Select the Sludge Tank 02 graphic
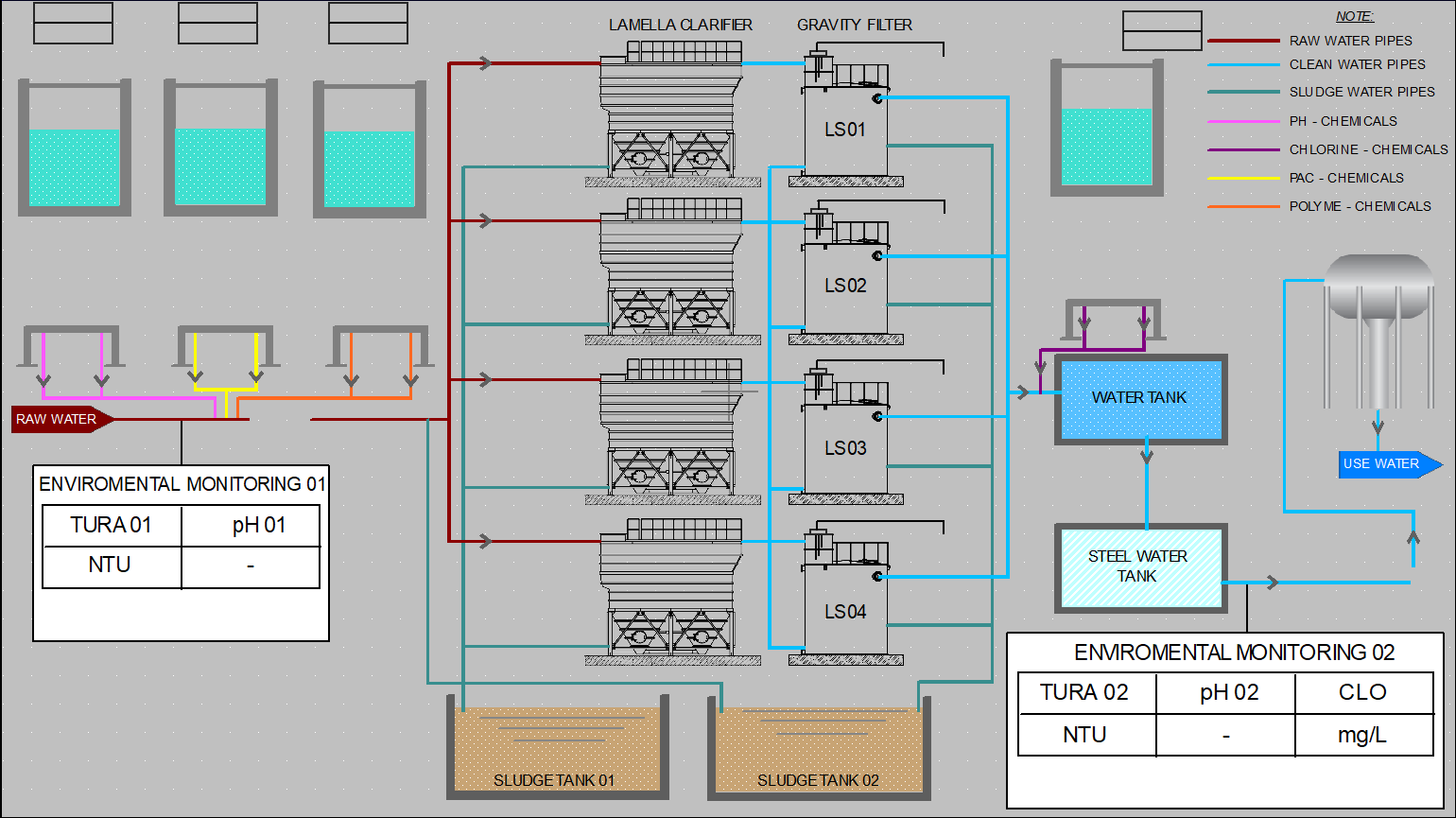1456x818 pixels. pyautogui.click(x=819, y=749)
